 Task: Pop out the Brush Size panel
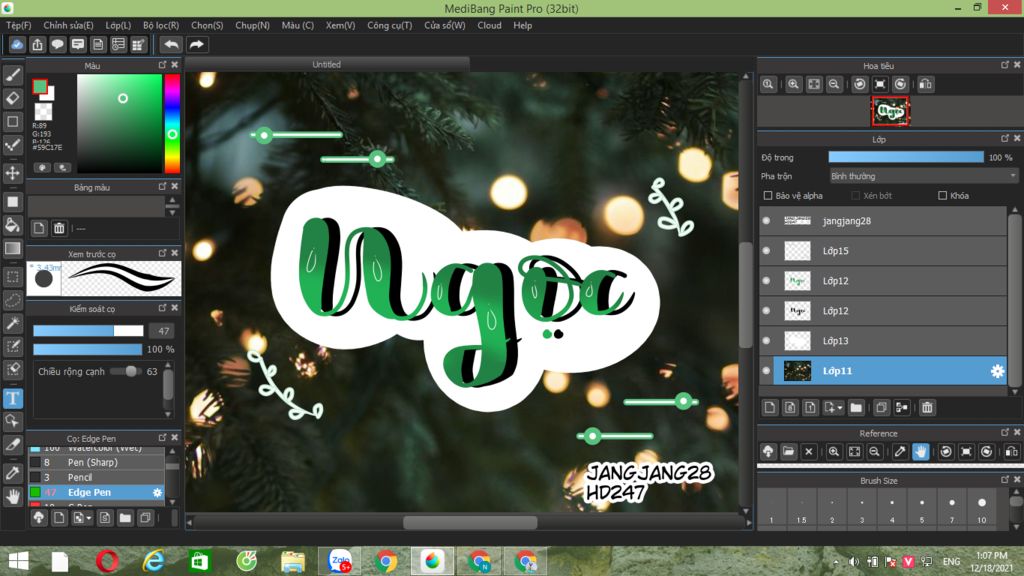pos(1005,479)
